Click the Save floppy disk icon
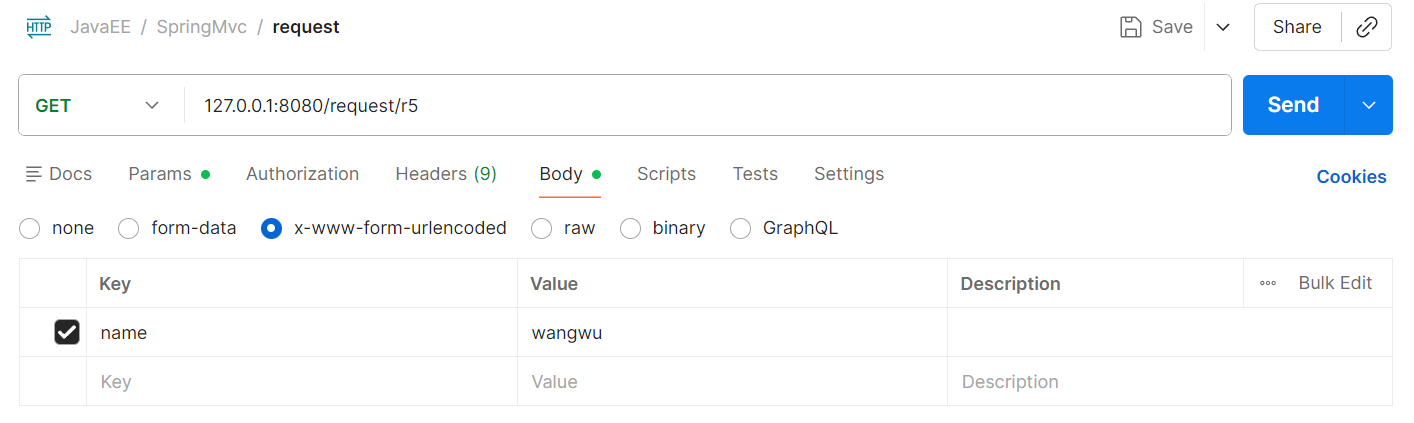 1131,27
